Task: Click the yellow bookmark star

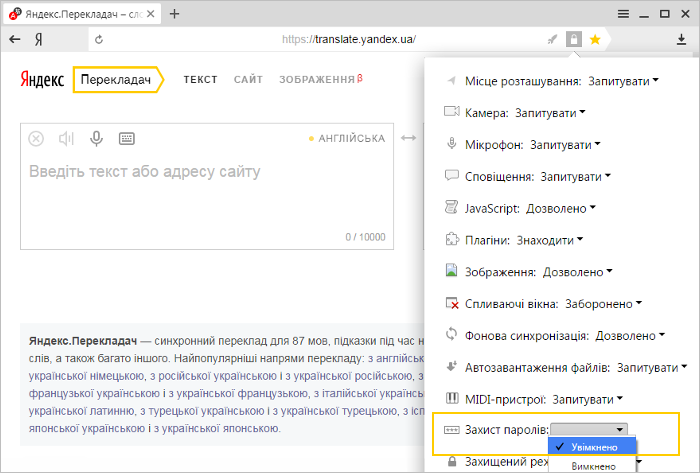Action: point(595,40)
